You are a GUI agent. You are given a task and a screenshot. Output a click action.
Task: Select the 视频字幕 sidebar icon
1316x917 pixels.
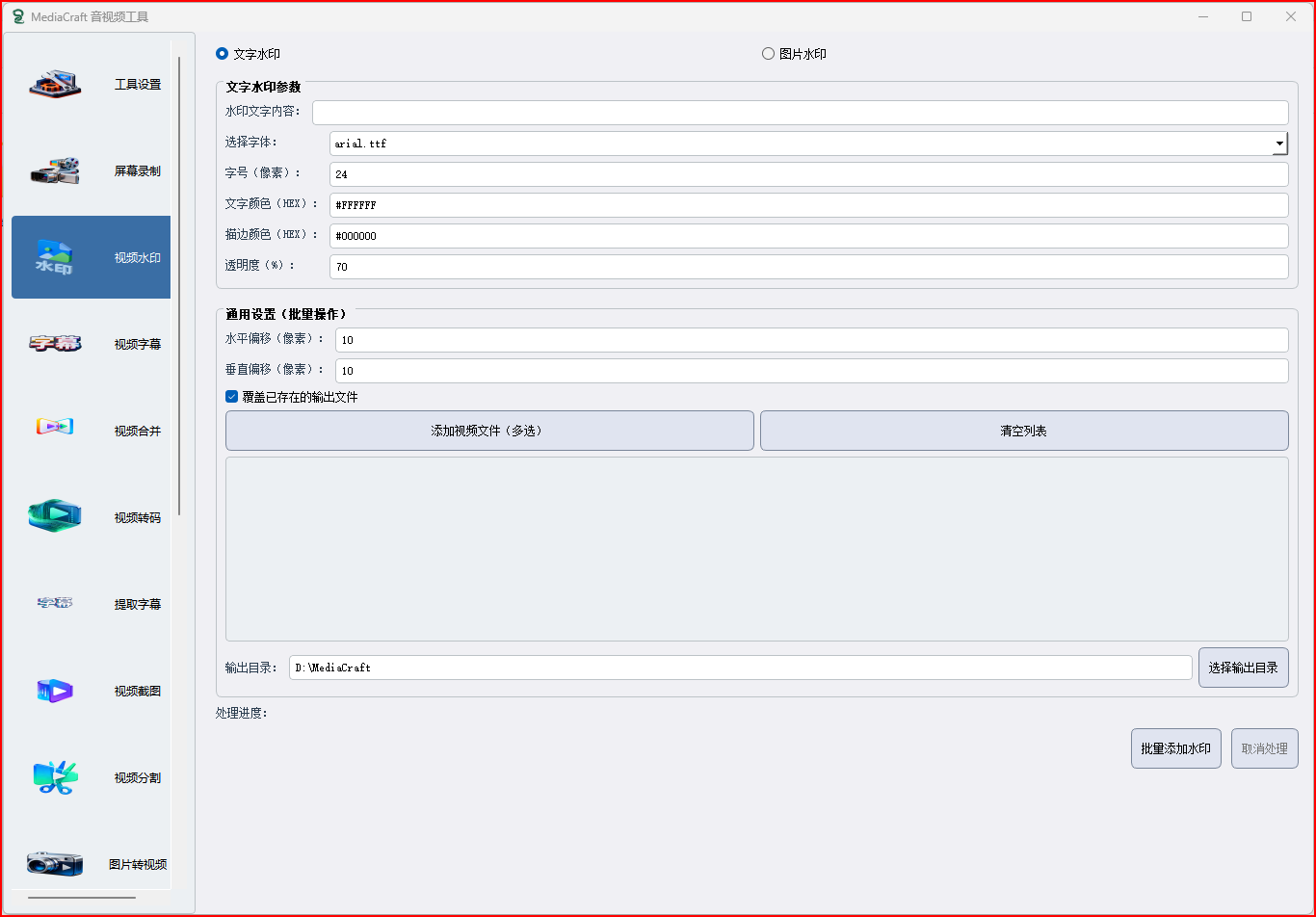coord(55,344)
